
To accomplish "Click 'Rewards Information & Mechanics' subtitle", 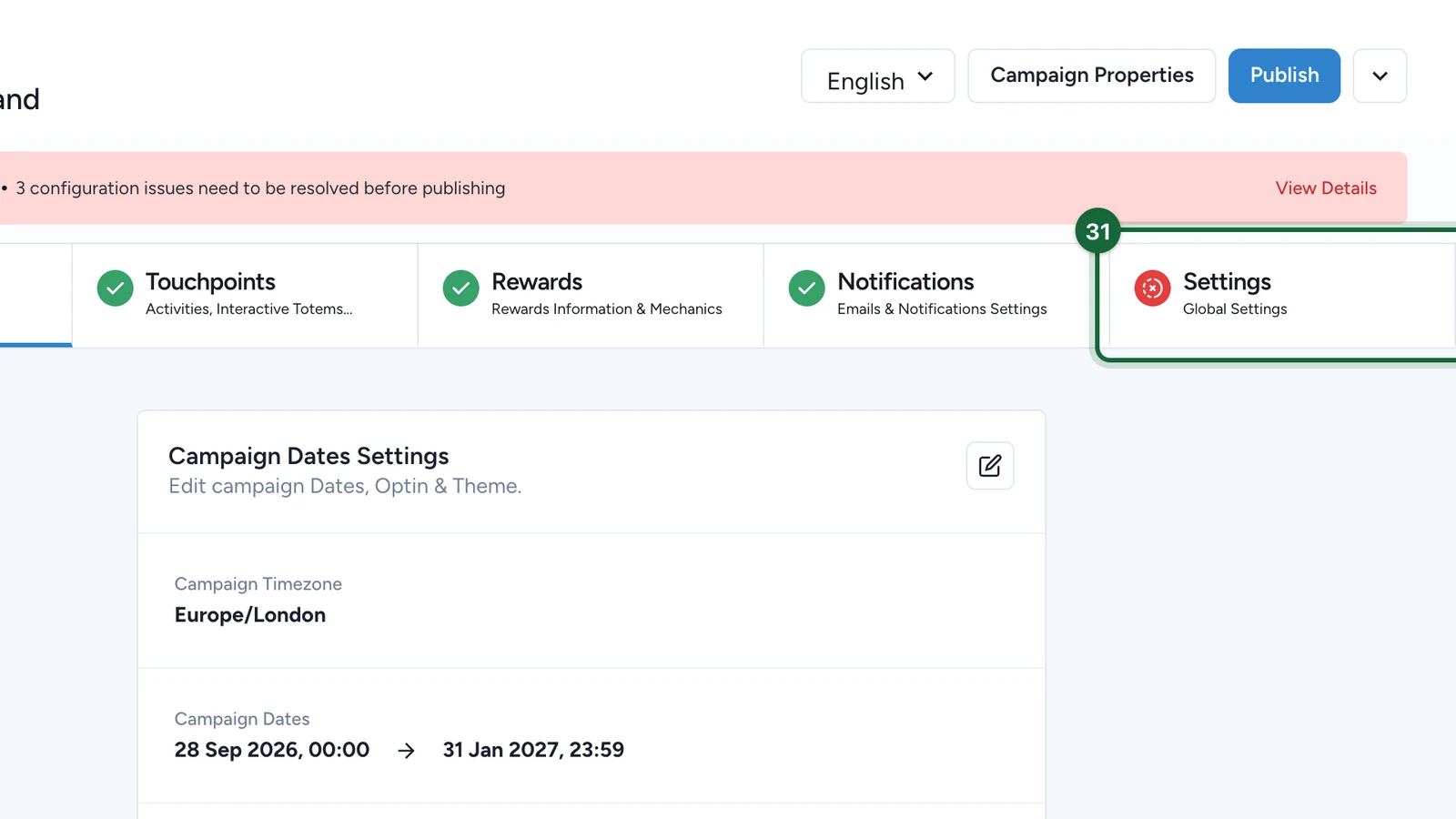I will (607, 309).
